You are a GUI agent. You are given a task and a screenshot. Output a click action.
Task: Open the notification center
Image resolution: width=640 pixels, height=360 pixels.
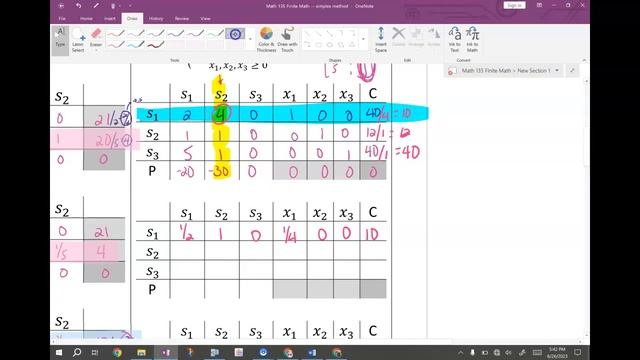[578, 352]
